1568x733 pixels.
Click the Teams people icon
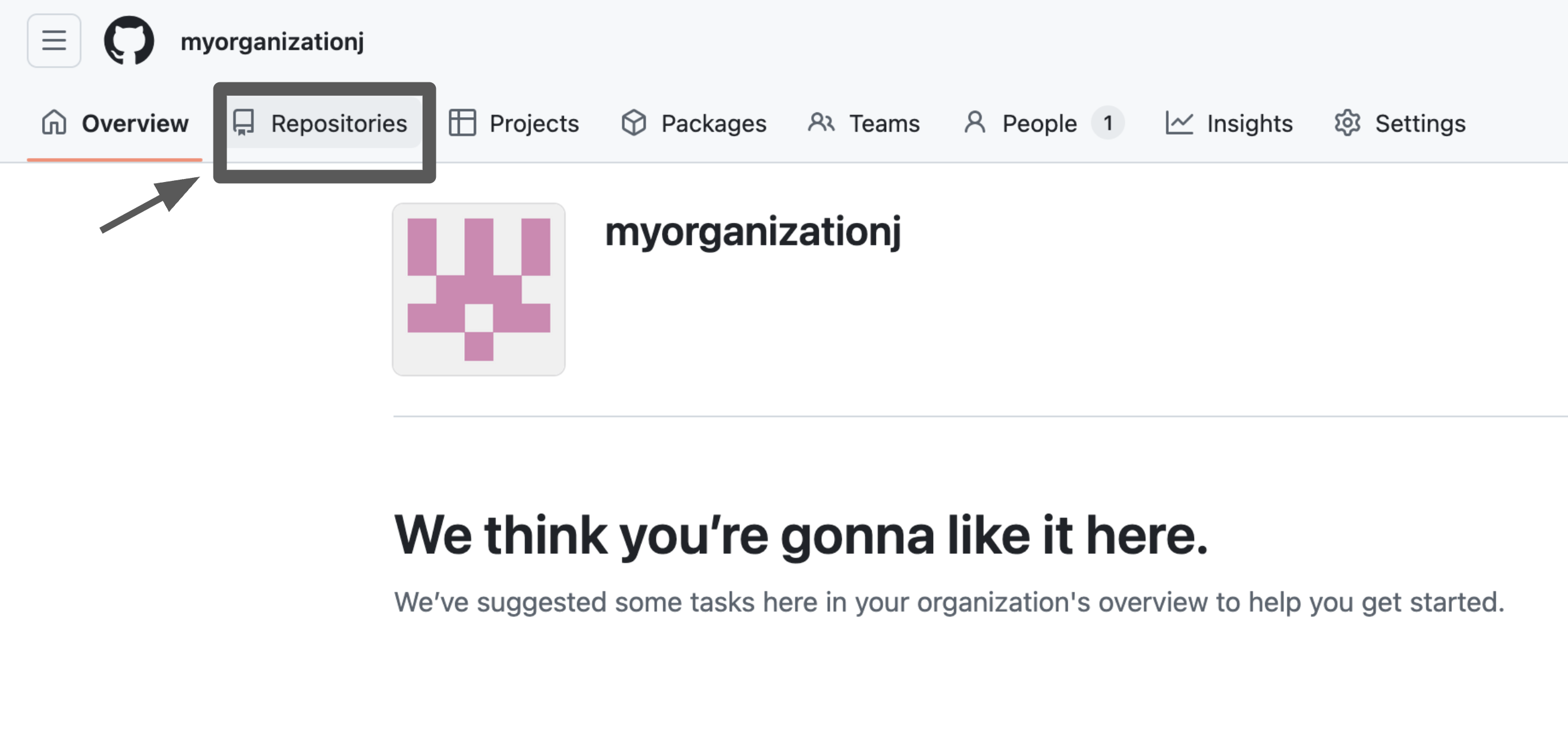coord(821,123)
